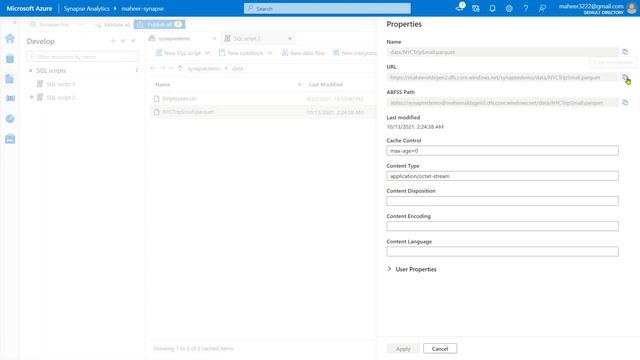Collapse the Develop panel with double chevron
Screen dimensions: 640x360
tap(133, 41)
